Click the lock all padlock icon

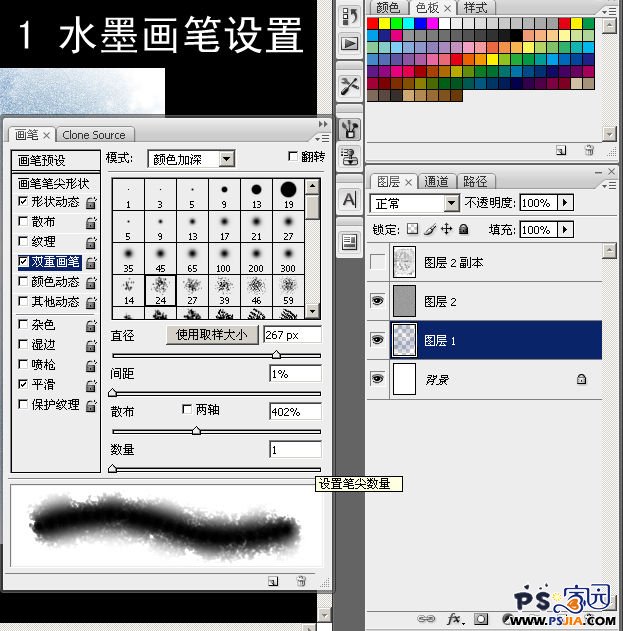pyautogui.click(x=463, y=229)
